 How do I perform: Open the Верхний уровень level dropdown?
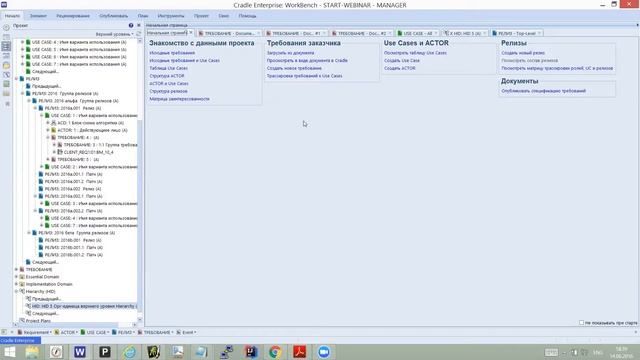(114, 34)
